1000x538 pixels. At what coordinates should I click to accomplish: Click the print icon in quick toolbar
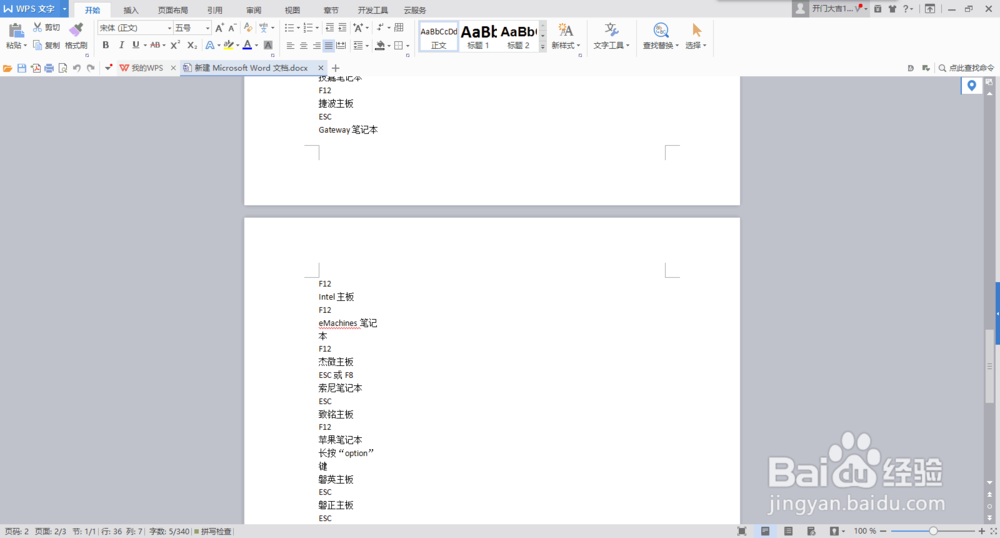point(49,68)
